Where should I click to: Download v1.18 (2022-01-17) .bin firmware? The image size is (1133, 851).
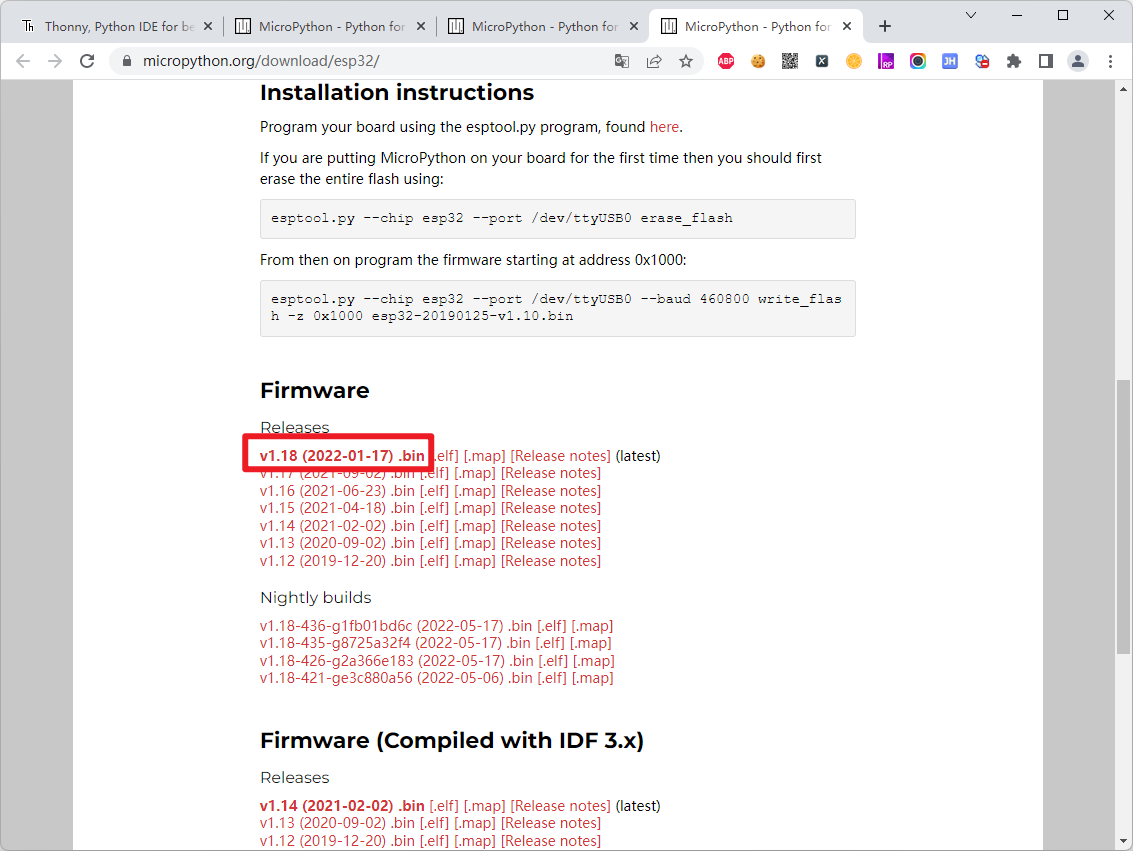coord(342,456)
